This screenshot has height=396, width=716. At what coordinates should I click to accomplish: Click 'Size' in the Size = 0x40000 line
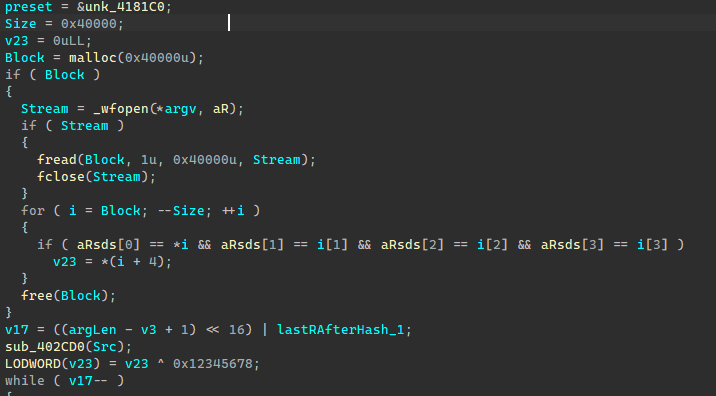point(21,24)
